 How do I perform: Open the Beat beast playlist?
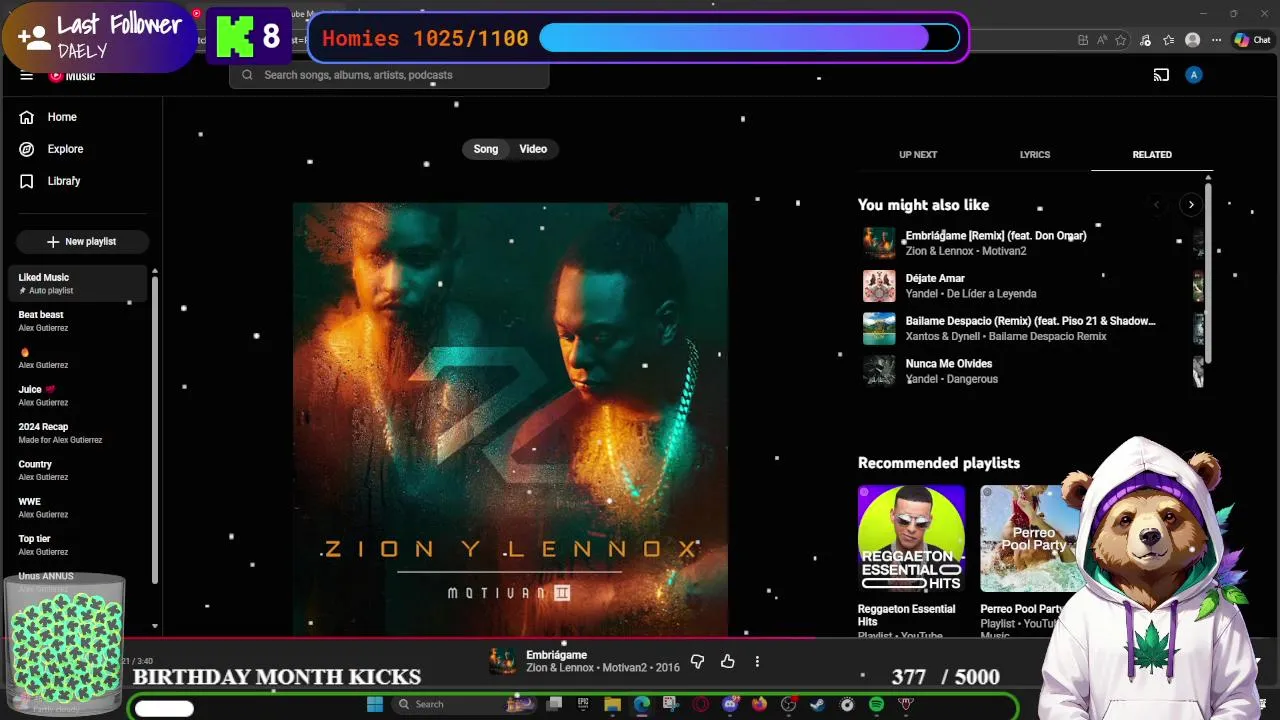pos(80,321)
